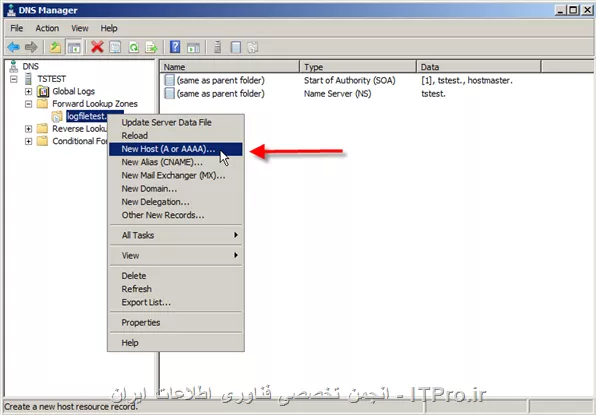Select the Forward Lookup Zones label

coord(95,104)
